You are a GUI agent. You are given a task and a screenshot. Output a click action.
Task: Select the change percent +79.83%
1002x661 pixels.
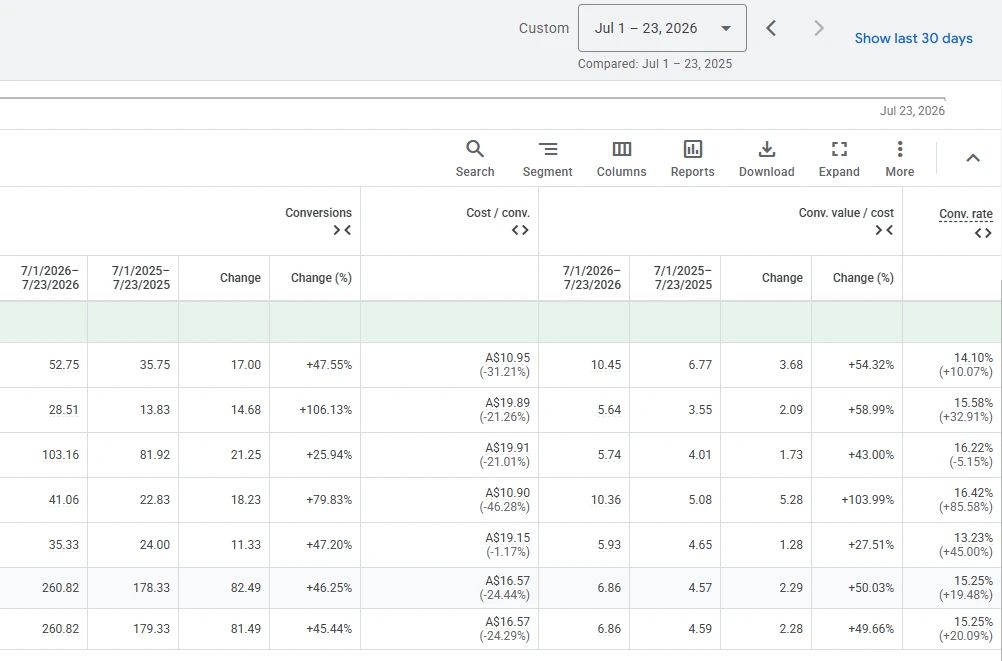coord(329,500)
